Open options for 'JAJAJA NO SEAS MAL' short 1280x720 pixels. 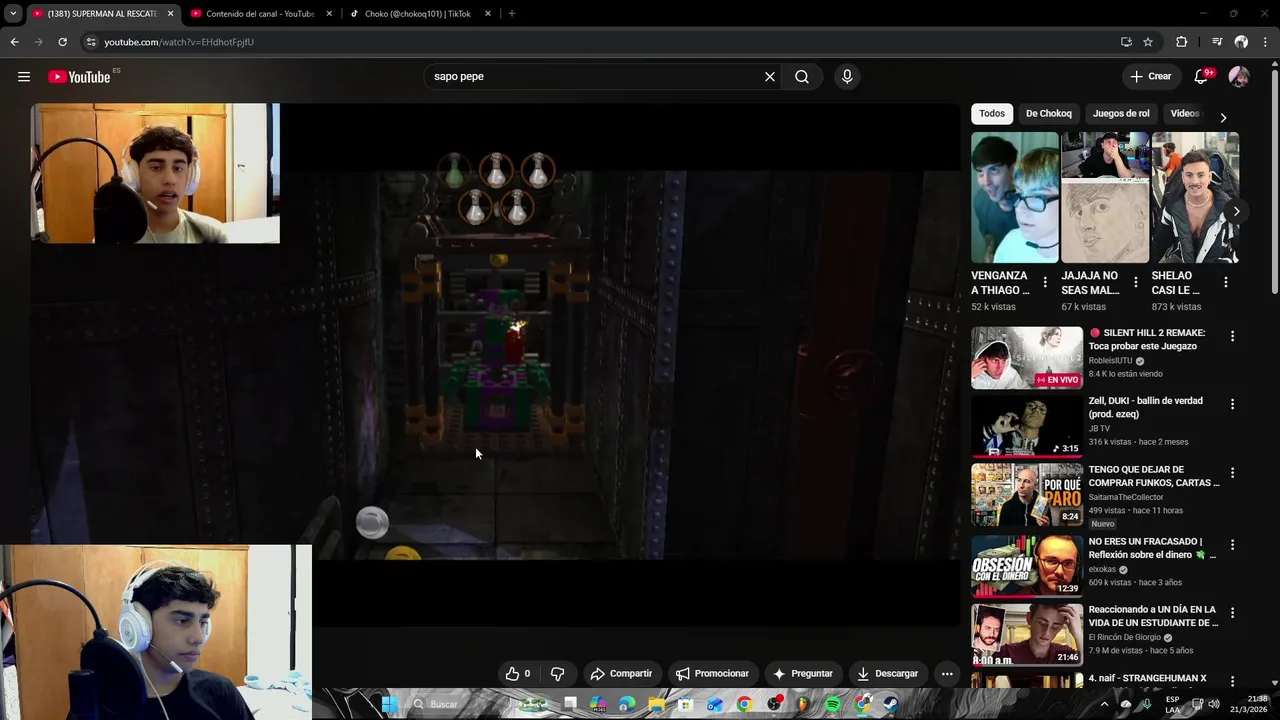click(x=1135, y=282)
